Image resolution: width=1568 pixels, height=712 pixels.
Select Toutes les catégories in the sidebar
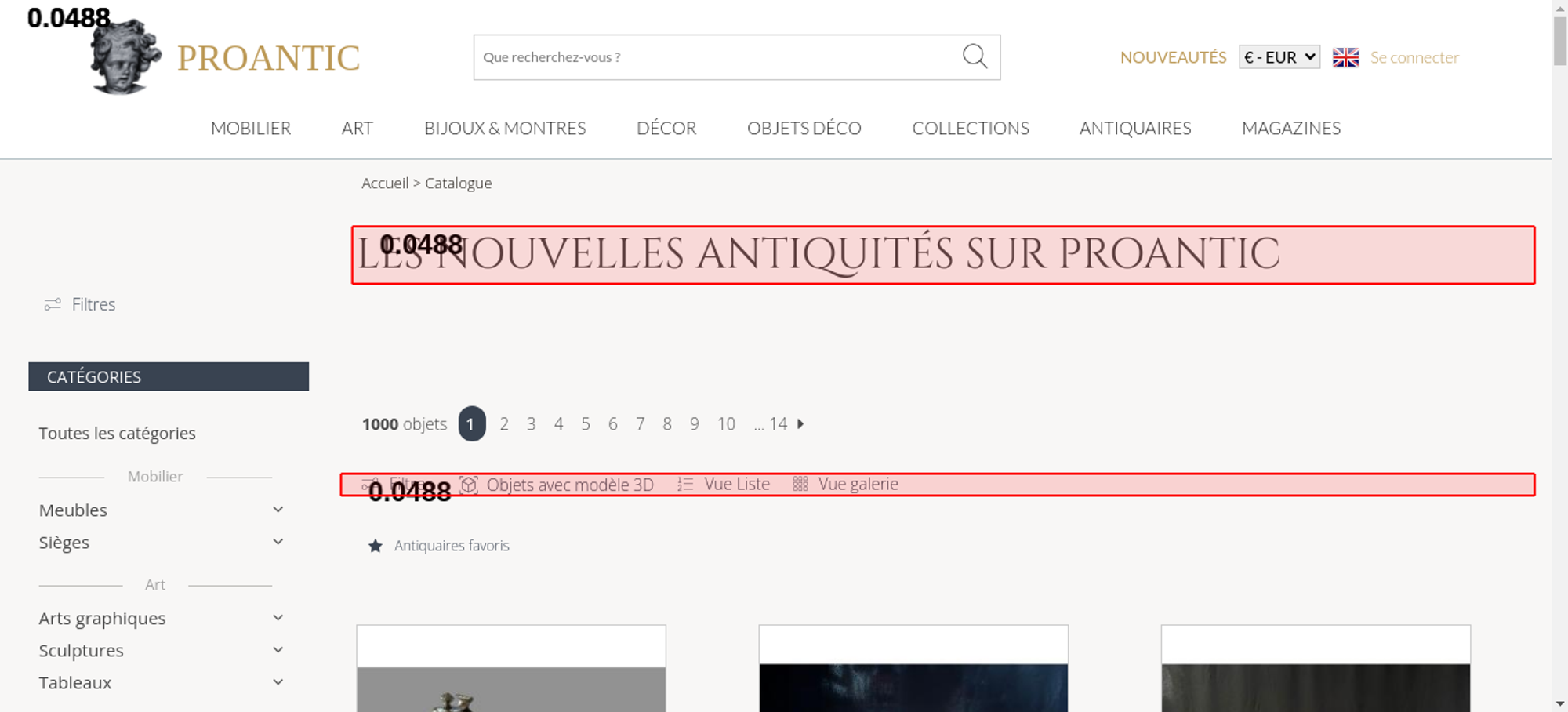[x=118, y=434]
